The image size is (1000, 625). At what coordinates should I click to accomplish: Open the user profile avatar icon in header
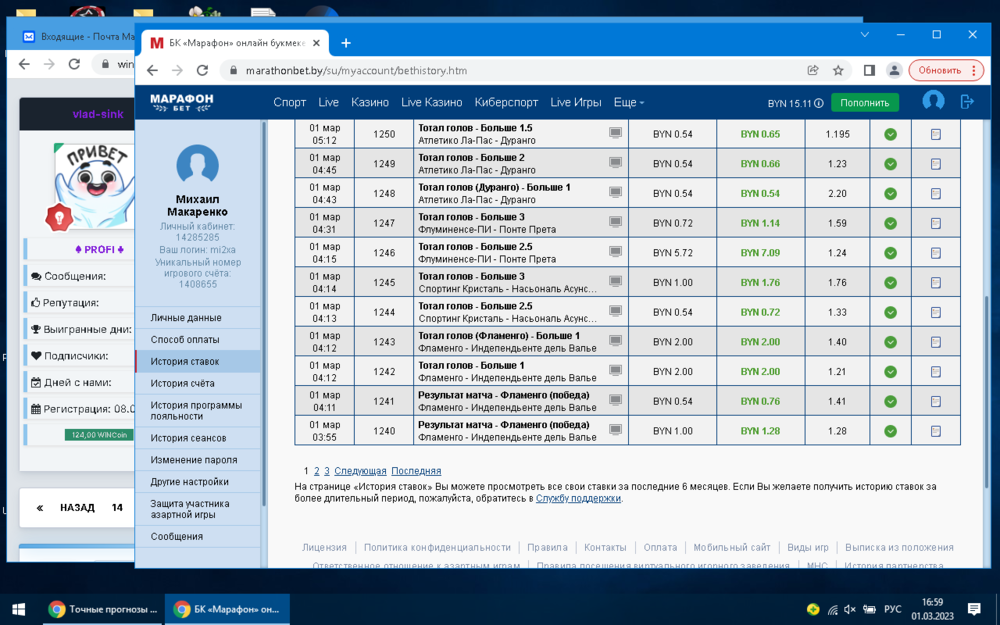(x=933, y=101)
